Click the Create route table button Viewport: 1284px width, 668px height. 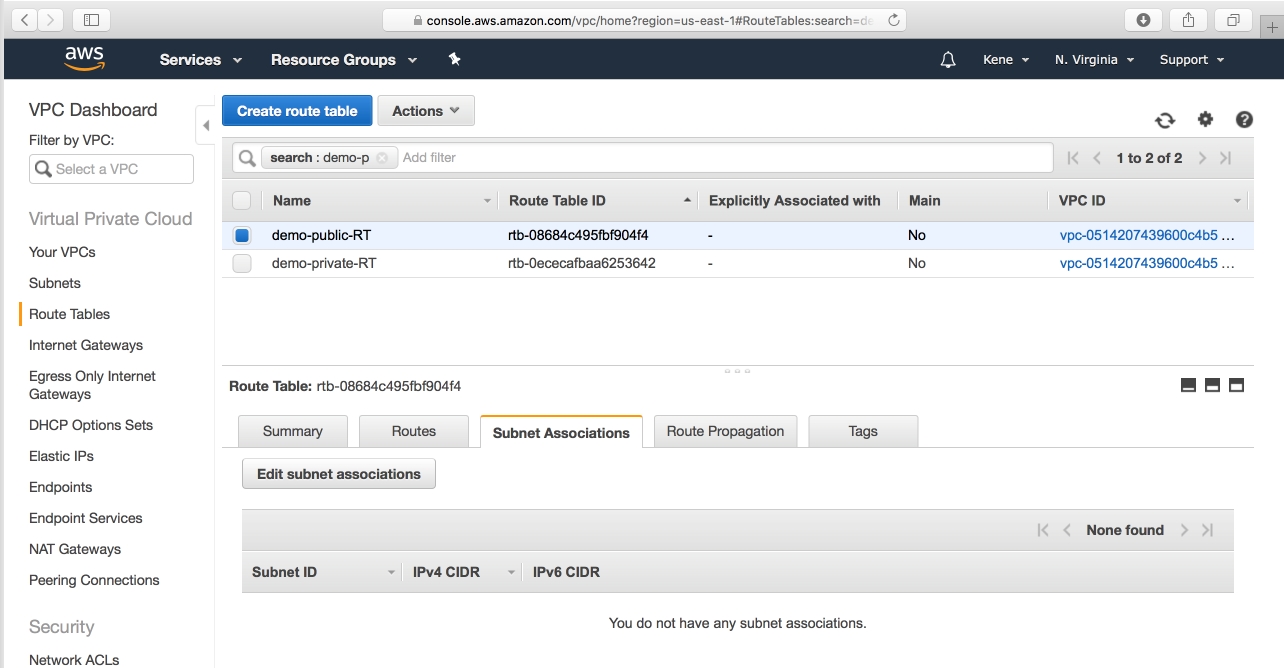(297, 111)
